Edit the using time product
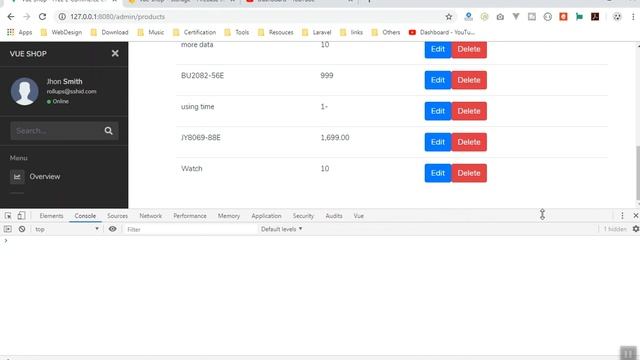 coord(438,111)
